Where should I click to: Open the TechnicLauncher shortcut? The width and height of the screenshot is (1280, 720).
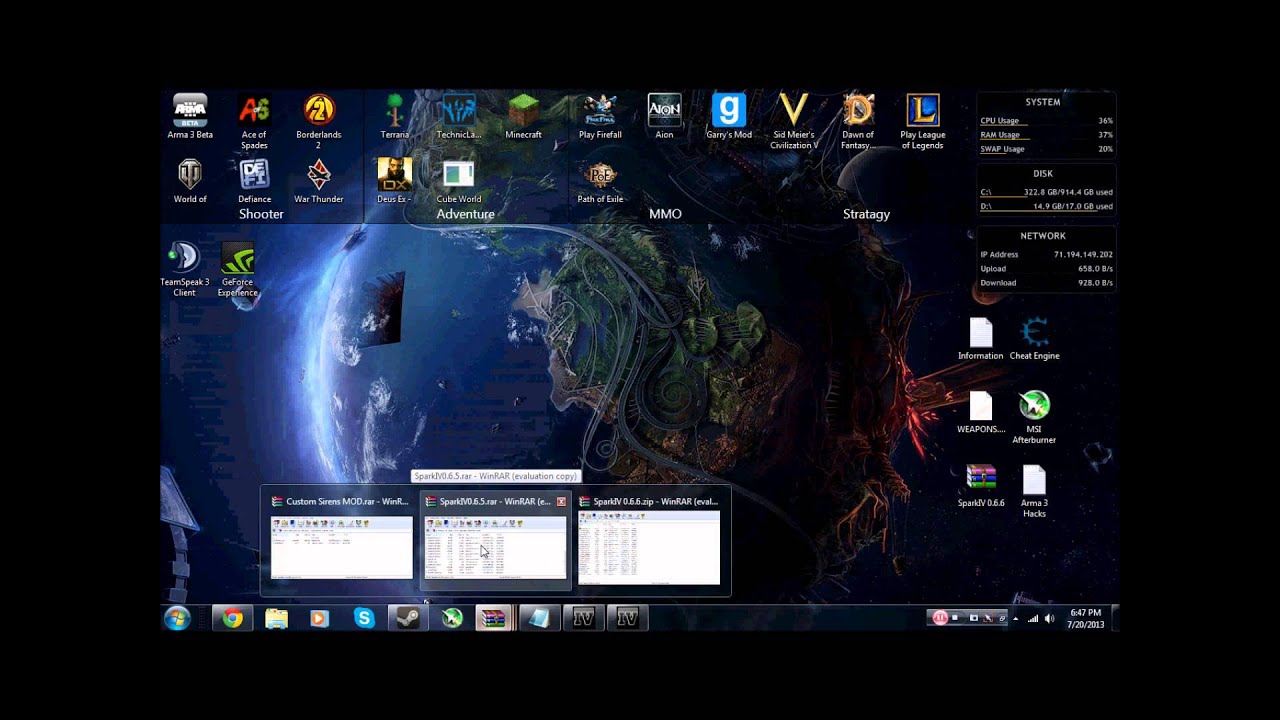pyautogui.click(x=459, y=117)
